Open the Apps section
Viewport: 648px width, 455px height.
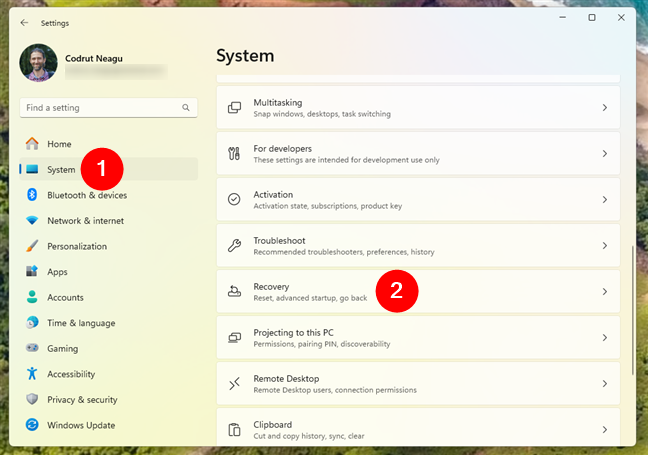108,272
